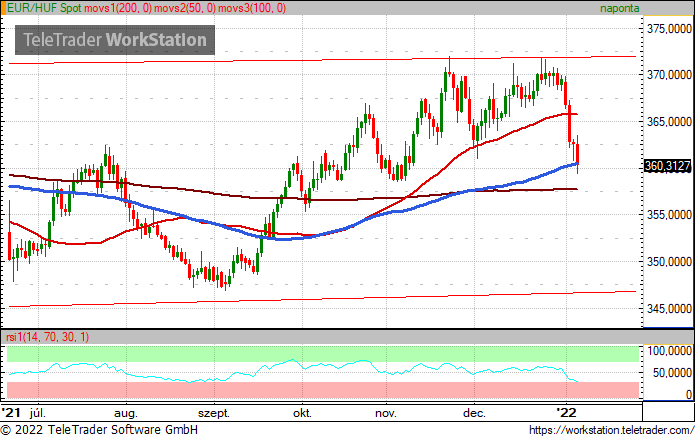Click the 375,0000 price axis label
The width and height of the screenshot is (695, 439).
pos(669,28)
